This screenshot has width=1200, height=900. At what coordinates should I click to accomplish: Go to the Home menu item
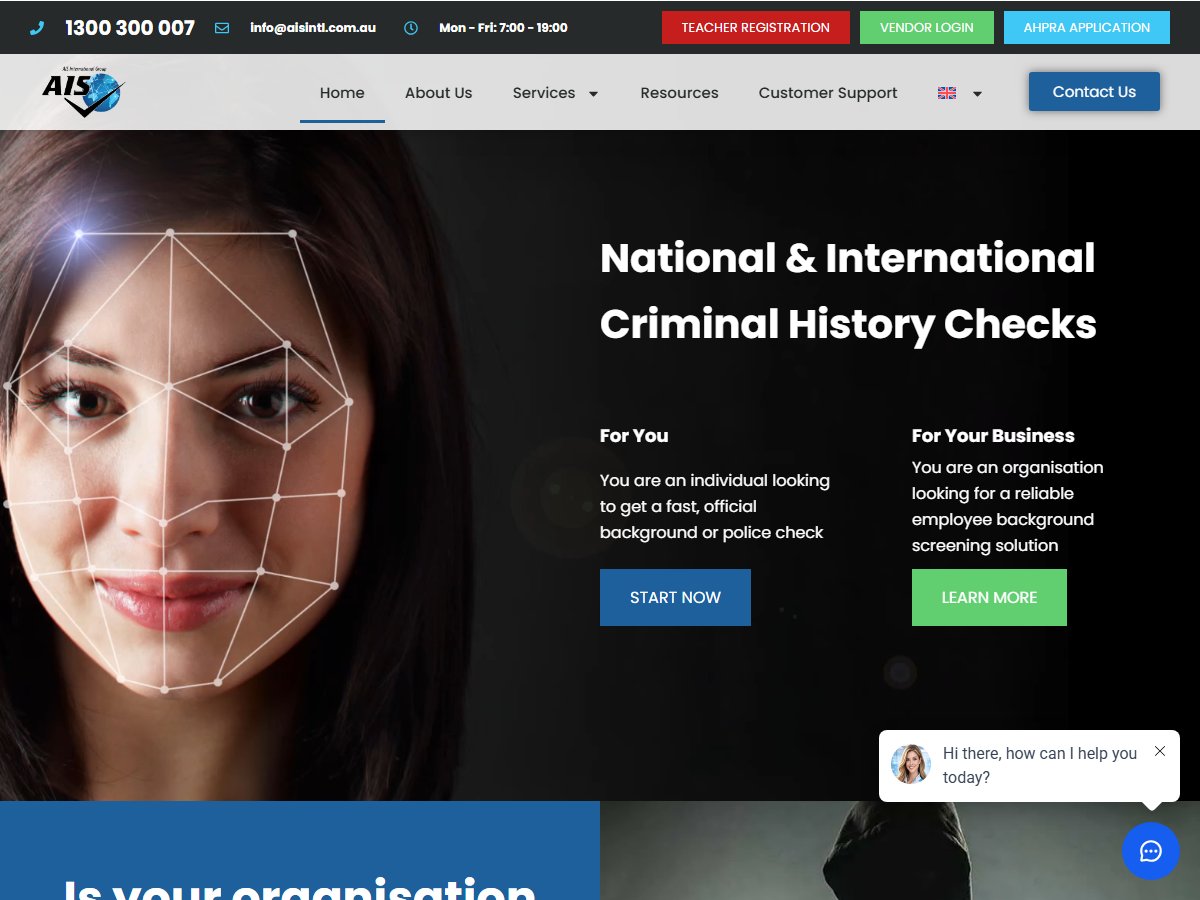point(342,93)
